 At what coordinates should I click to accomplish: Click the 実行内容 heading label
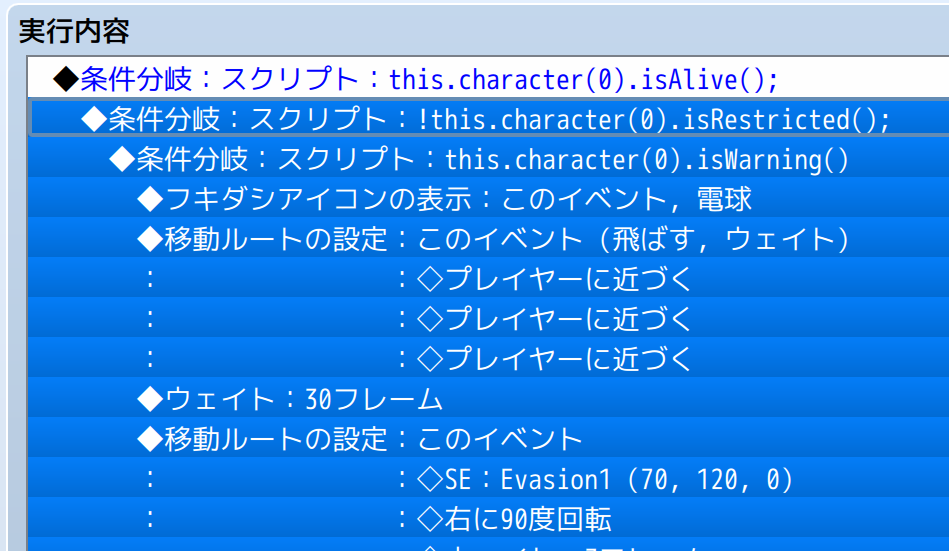[x=74, y=31]
